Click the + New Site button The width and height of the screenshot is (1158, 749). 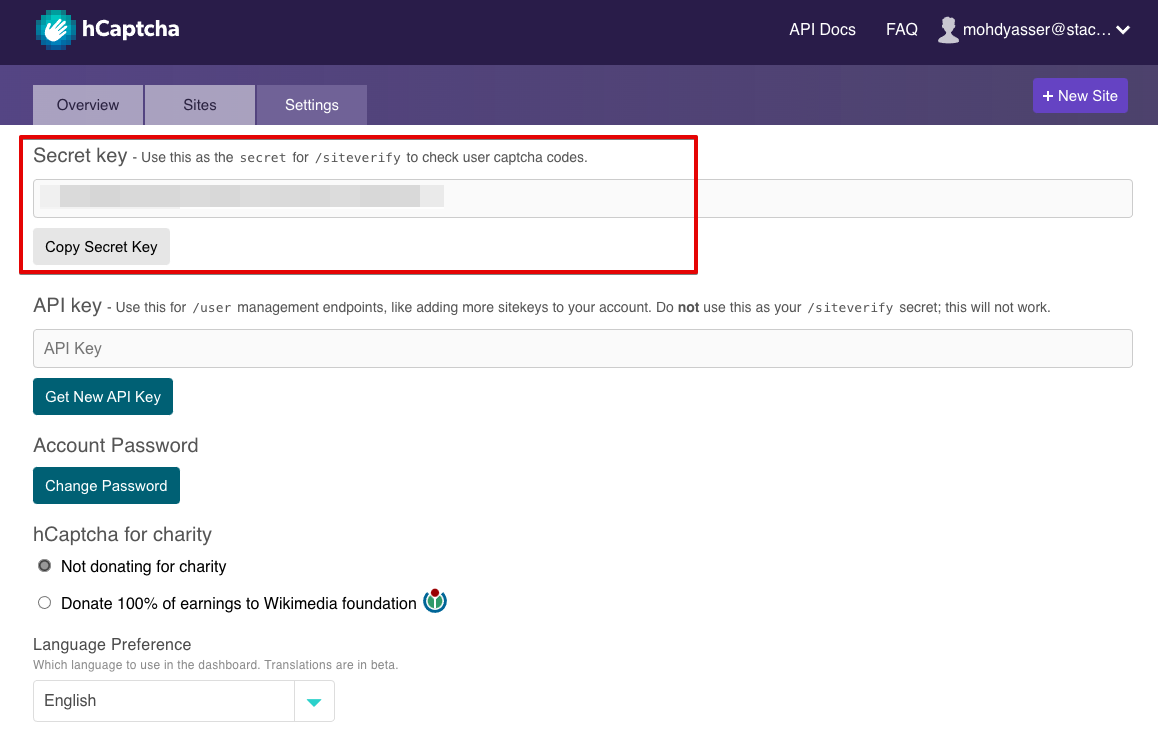tap(1080, 96)
